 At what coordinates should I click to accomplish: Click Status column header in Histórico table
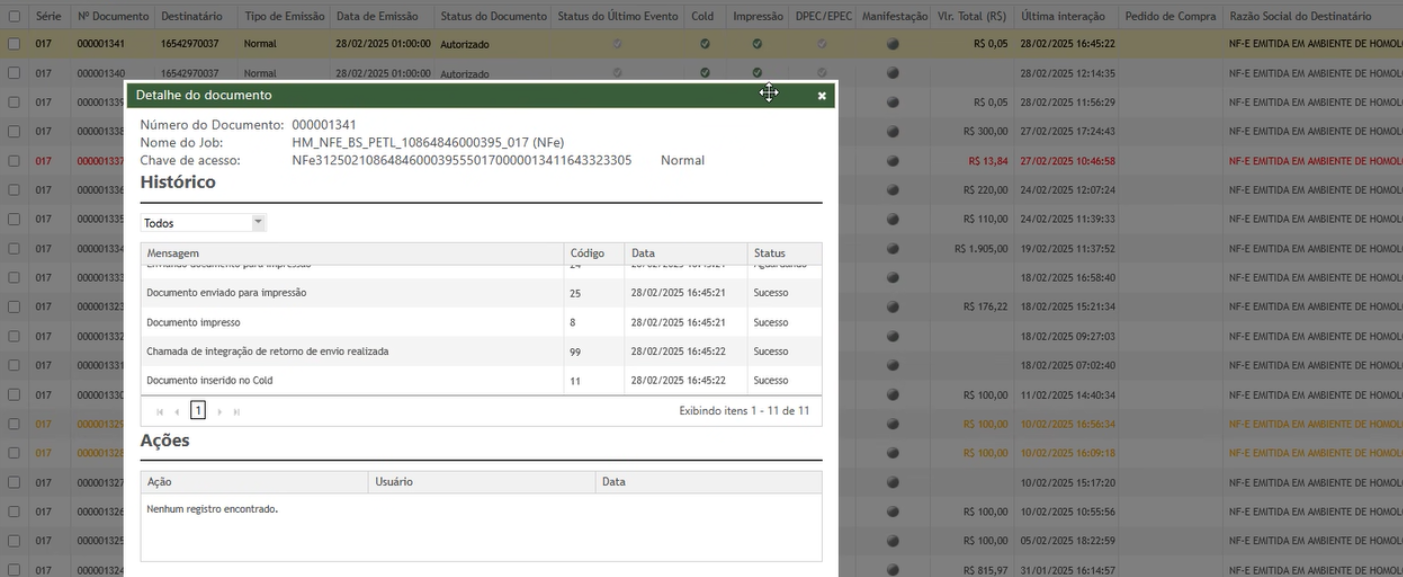coord(769,254)
